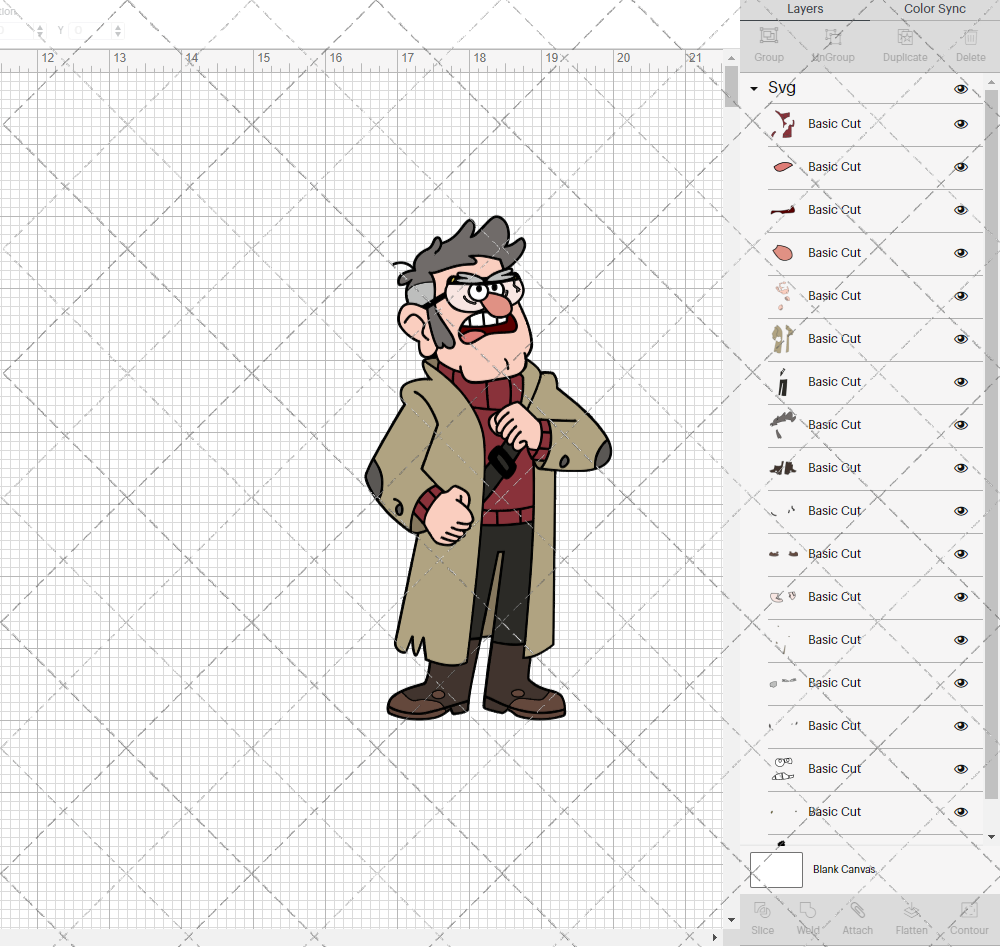Click canvas horizontal scroll-right arrow
Image resolution: width=1000 pixels, height=947 pixels.
(714, 937)
